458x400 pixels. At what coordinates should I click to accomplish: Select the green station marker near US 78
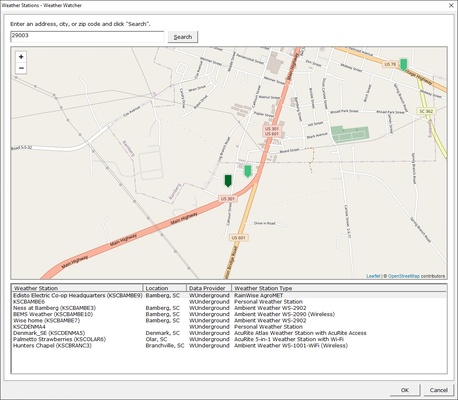(404, 65)
